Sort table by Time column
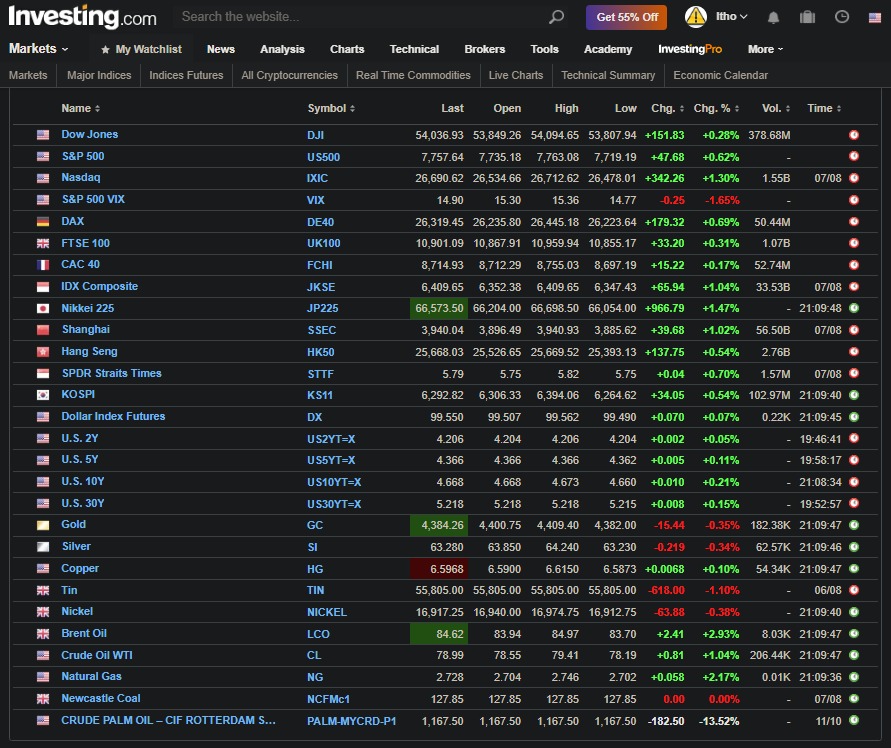This screenshot has width=891, height=748. click(x=824, y=108)
